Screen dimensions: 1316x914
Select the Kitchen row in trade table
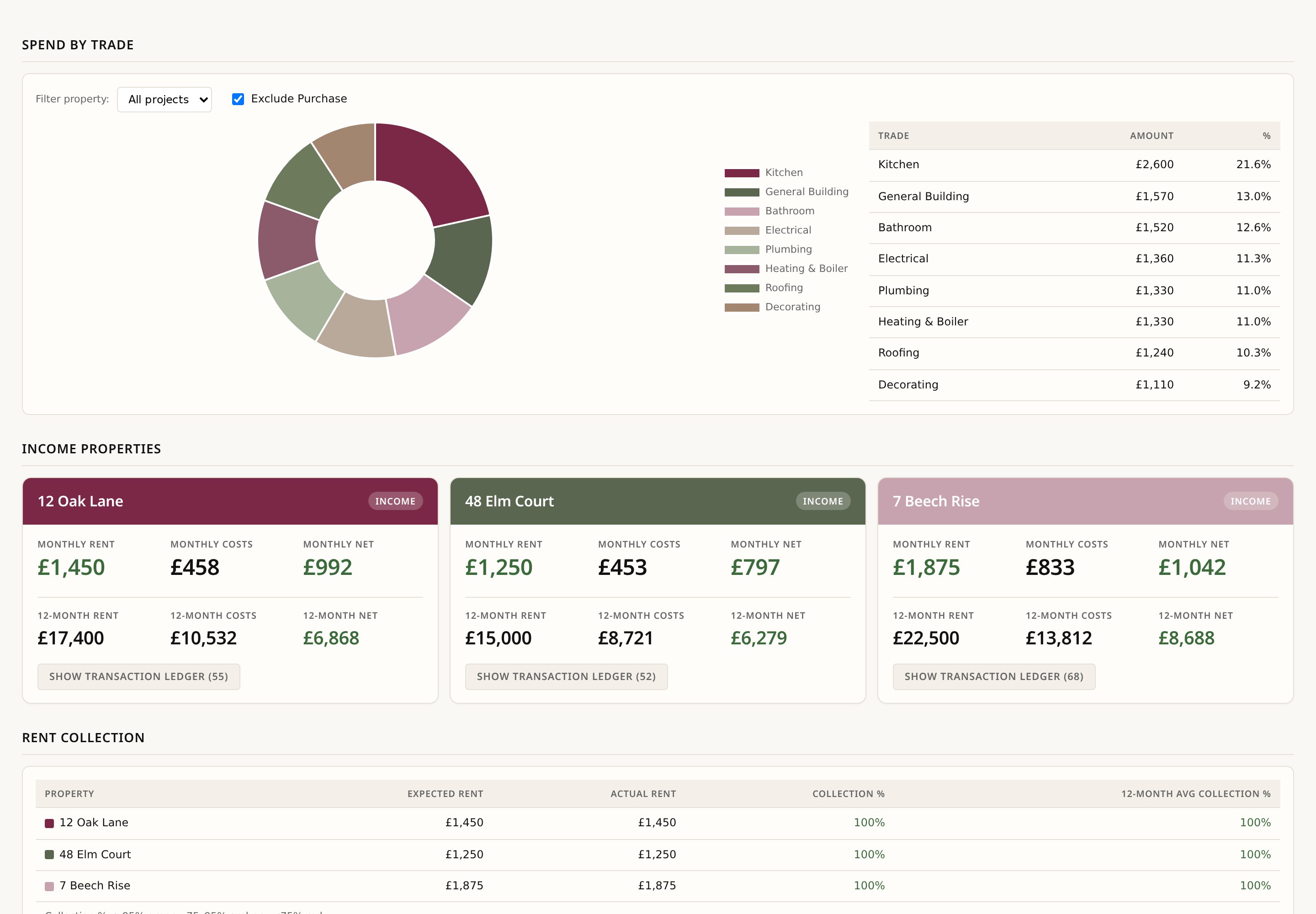pos(1074,165)
